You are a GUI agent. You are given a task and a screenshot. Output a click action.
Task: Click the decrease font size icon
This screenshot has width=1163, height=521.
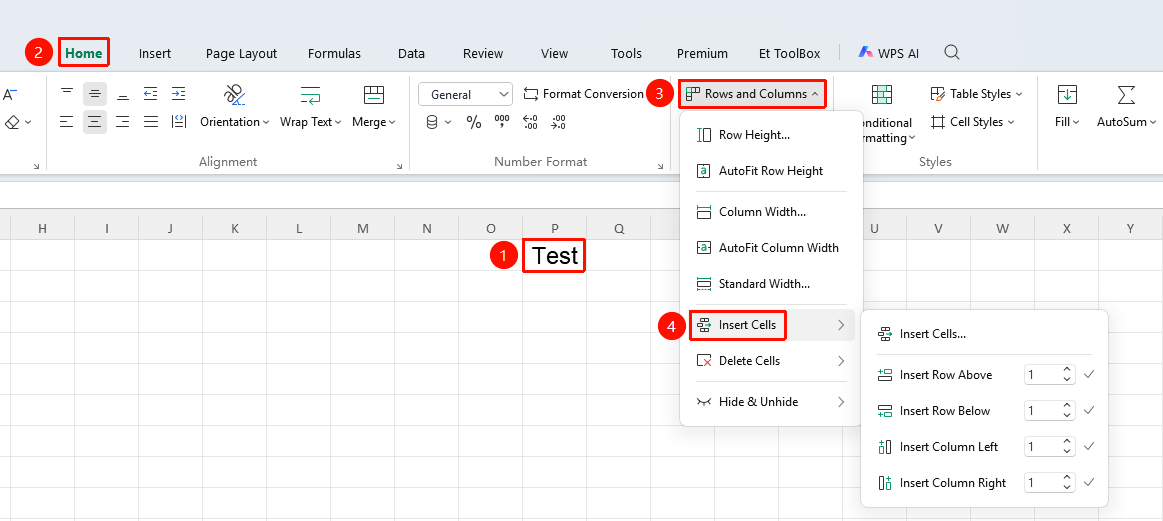tap(10, 94)
